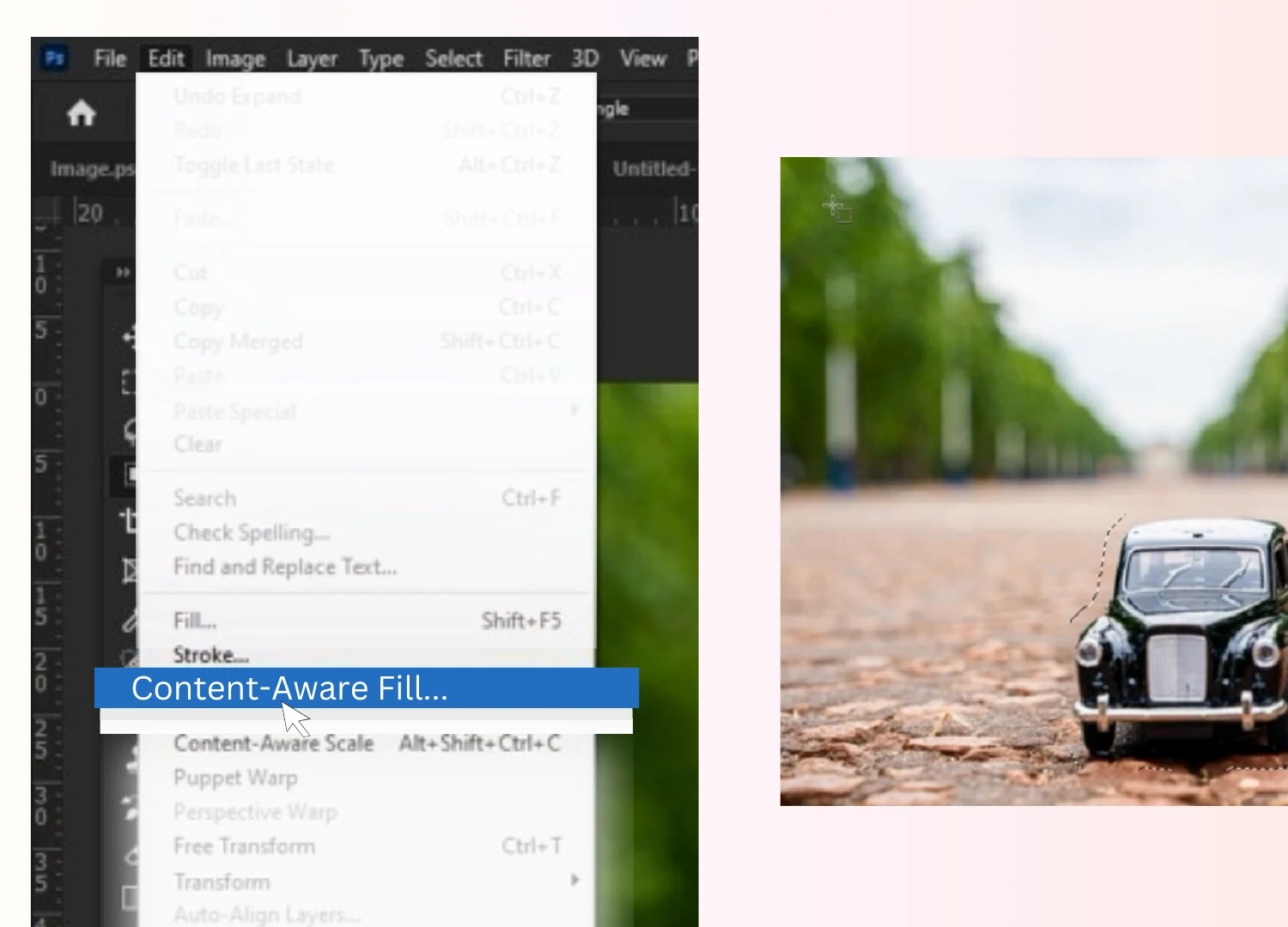Click the selected toy car in the canvas

coord(1185,652)
